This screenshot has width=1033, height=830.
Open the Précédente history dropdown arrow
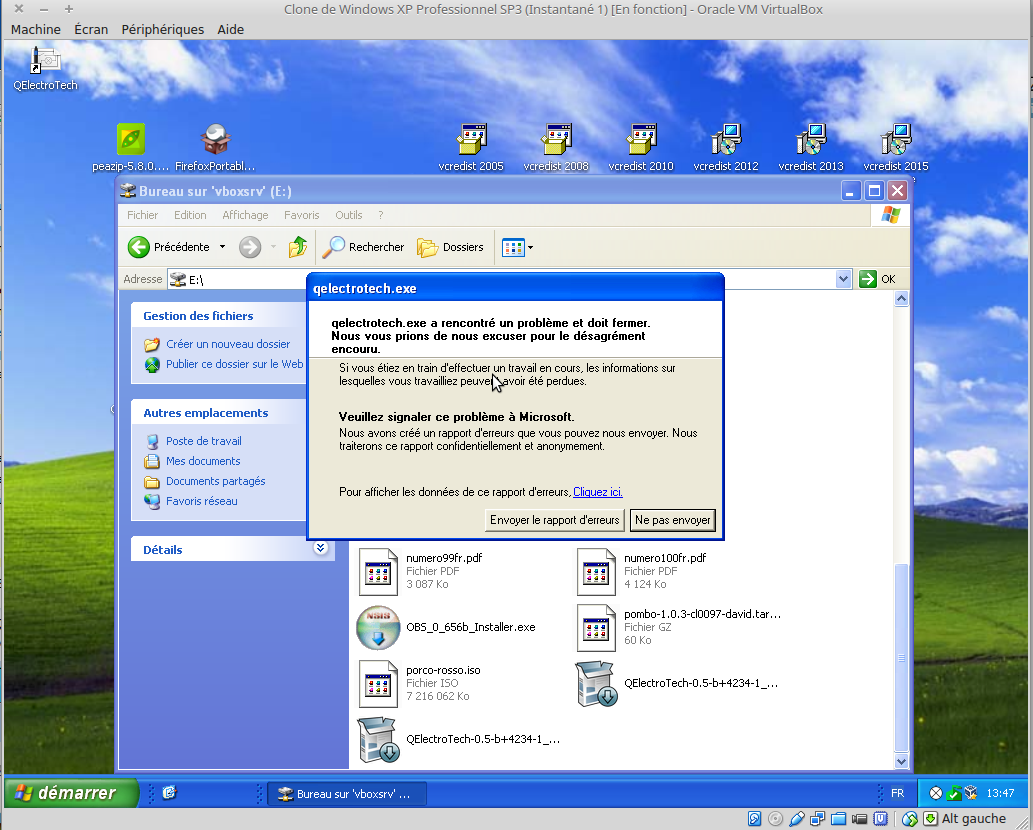[222, 247]
